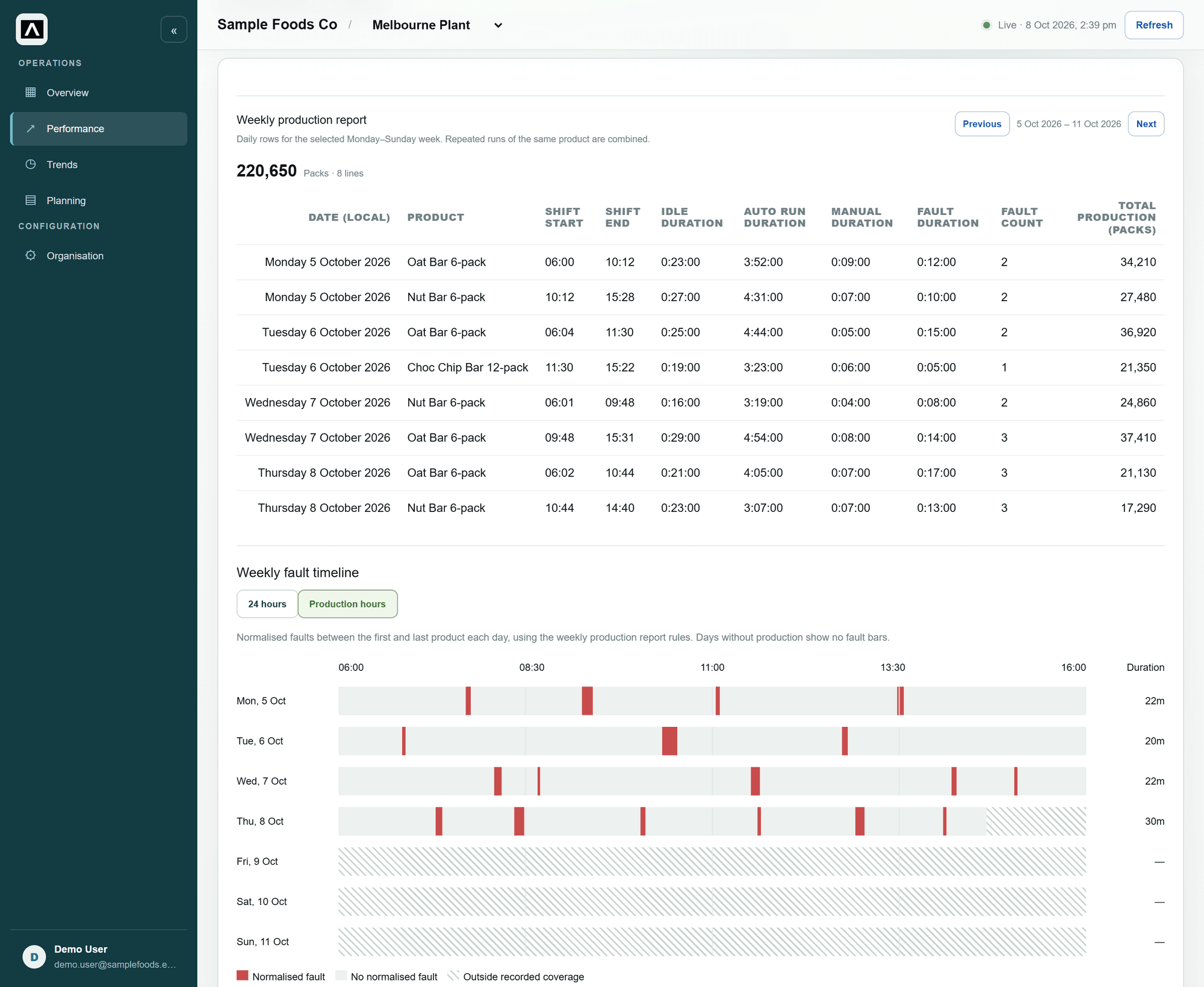Image resolution: width=1204 pixels, height=987 pixels.
Task: Click the app logo icon
Action: click(32, 30)
